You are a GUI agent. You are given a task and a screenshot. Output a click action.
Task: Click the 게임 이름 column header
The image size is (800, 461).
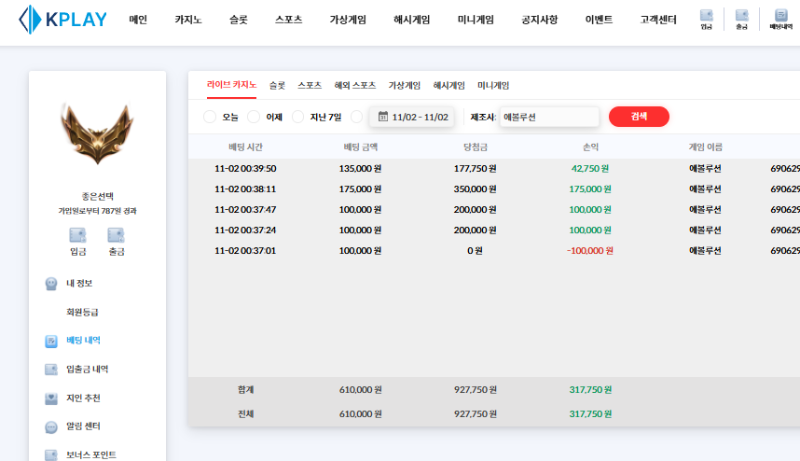[x=706, y=147]
